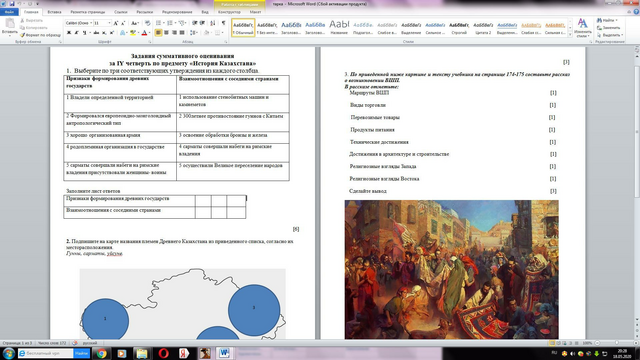Show paragraph marks with the pilcrow icon
The image size is (640, 360).
click(223, 23)
